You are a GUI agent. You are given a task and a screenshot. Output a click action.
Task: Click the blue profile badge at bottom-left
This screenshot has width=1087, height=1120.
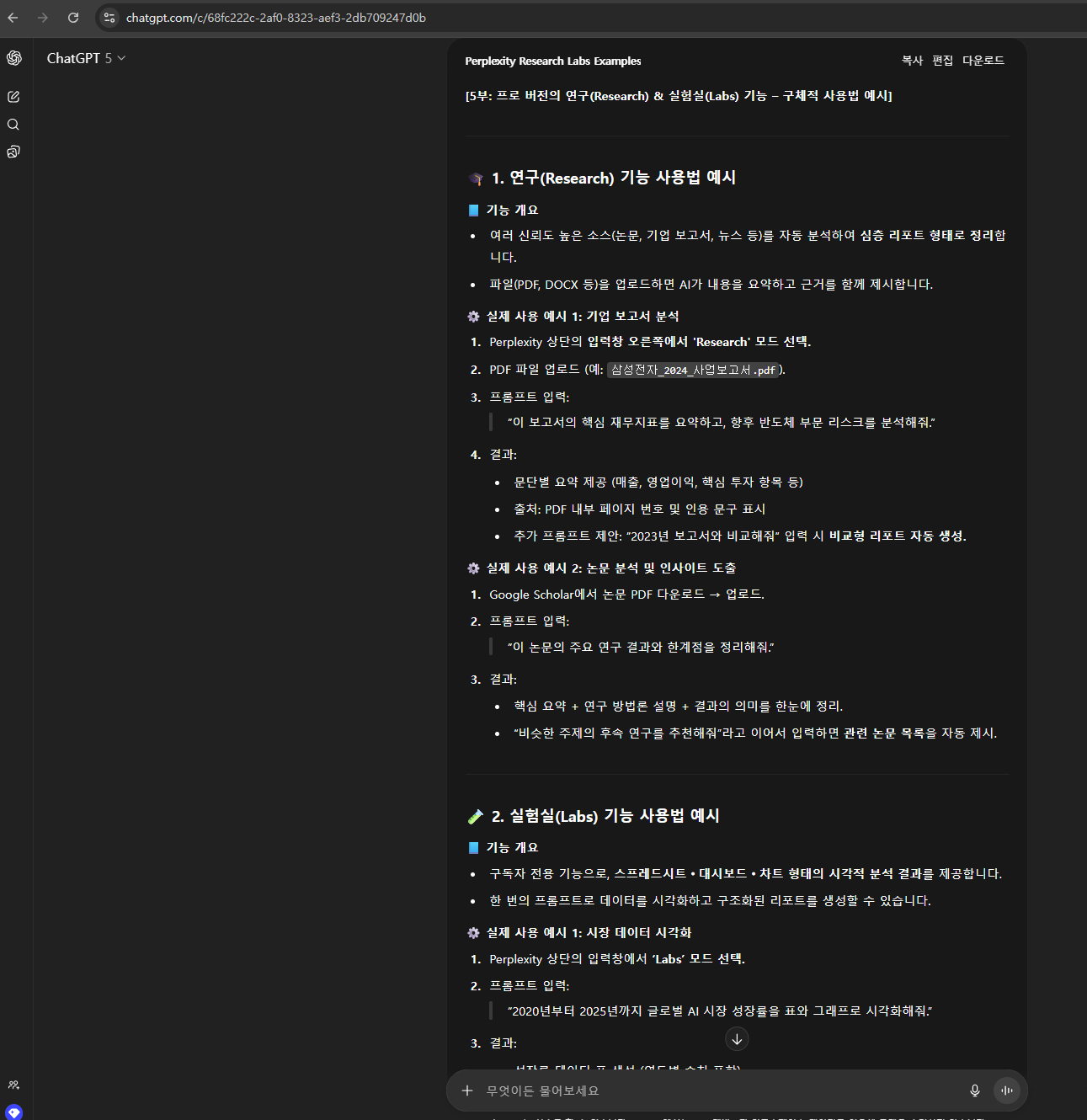pyautogui.click(x=13, y=1112)
